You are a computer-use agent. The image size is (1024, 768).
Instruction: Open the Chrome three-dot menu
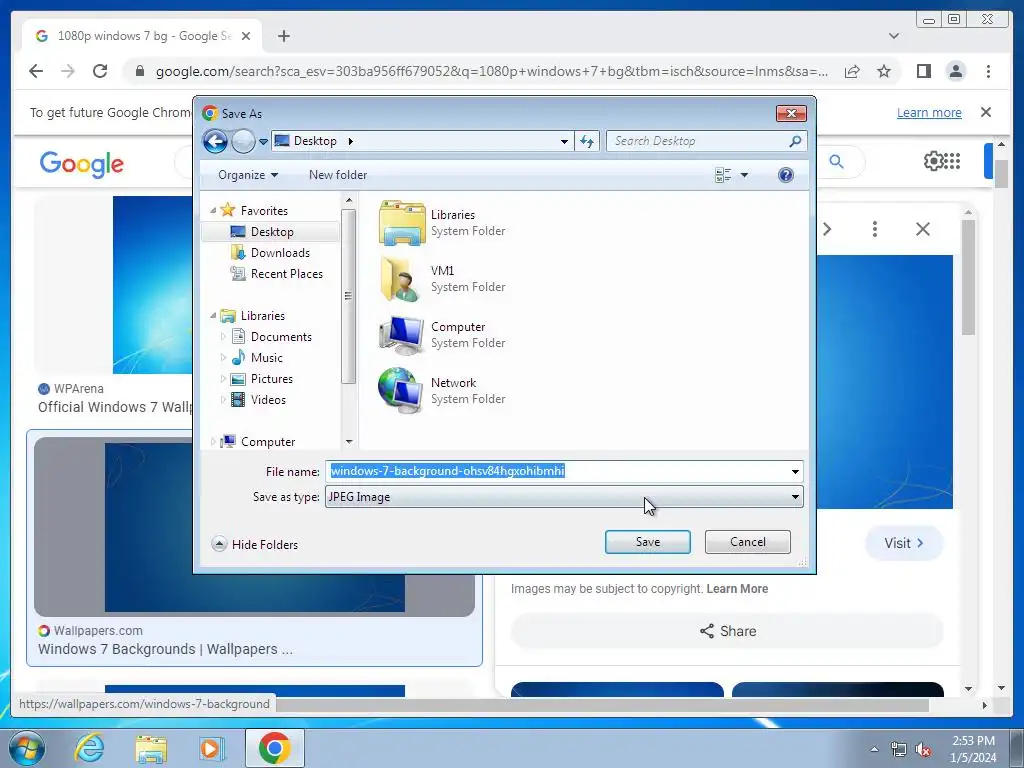pyautogui.click(x=988, y=71)
